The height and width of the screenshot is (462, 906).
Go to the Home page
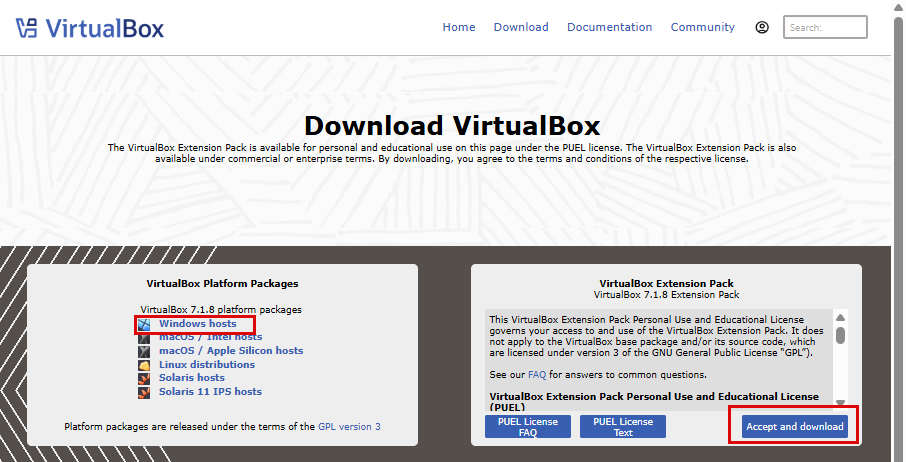click(459, 27)
